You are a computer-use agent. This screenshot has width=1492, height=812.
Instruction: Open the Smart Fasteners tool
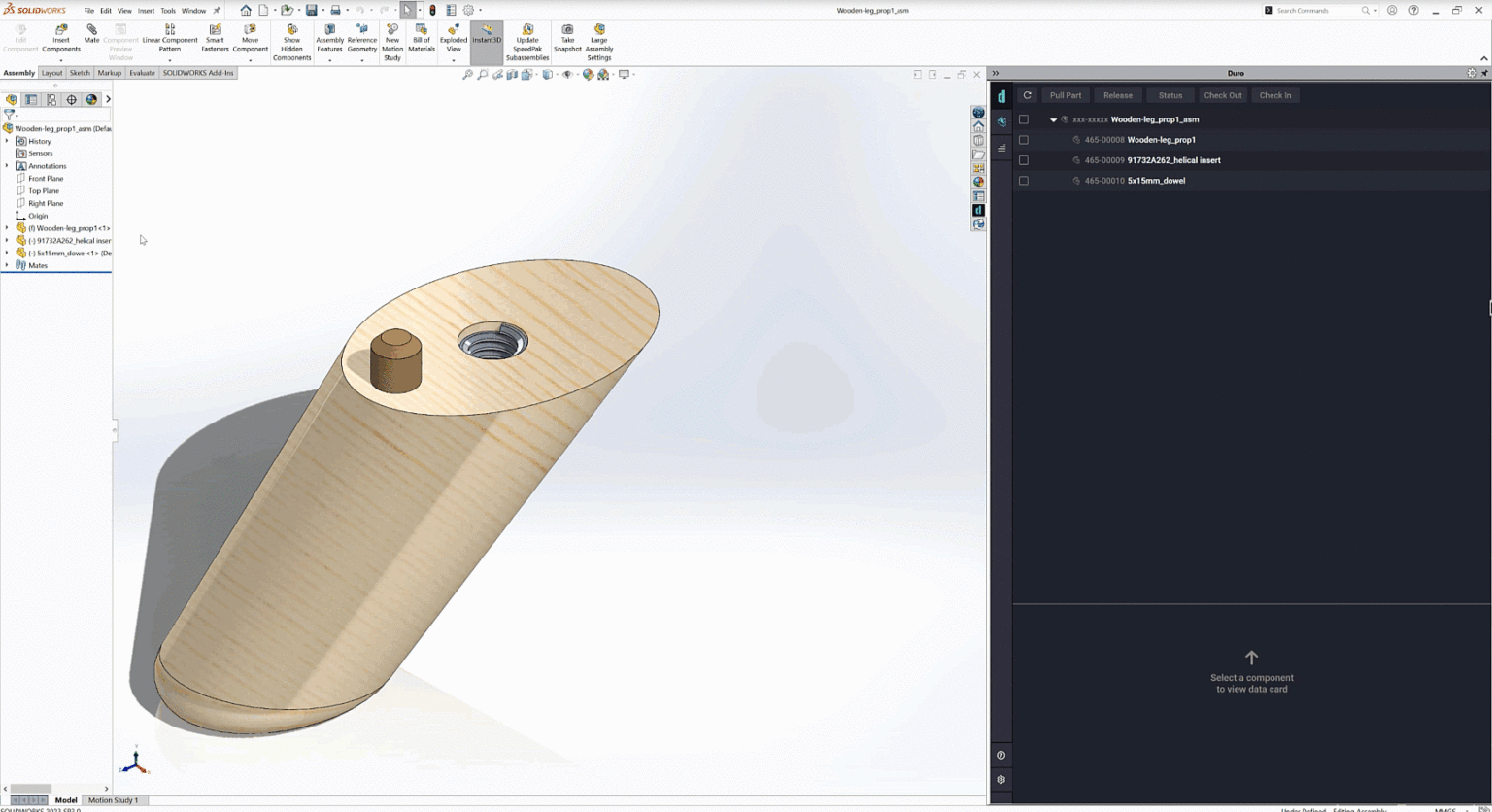pos(215,37)
